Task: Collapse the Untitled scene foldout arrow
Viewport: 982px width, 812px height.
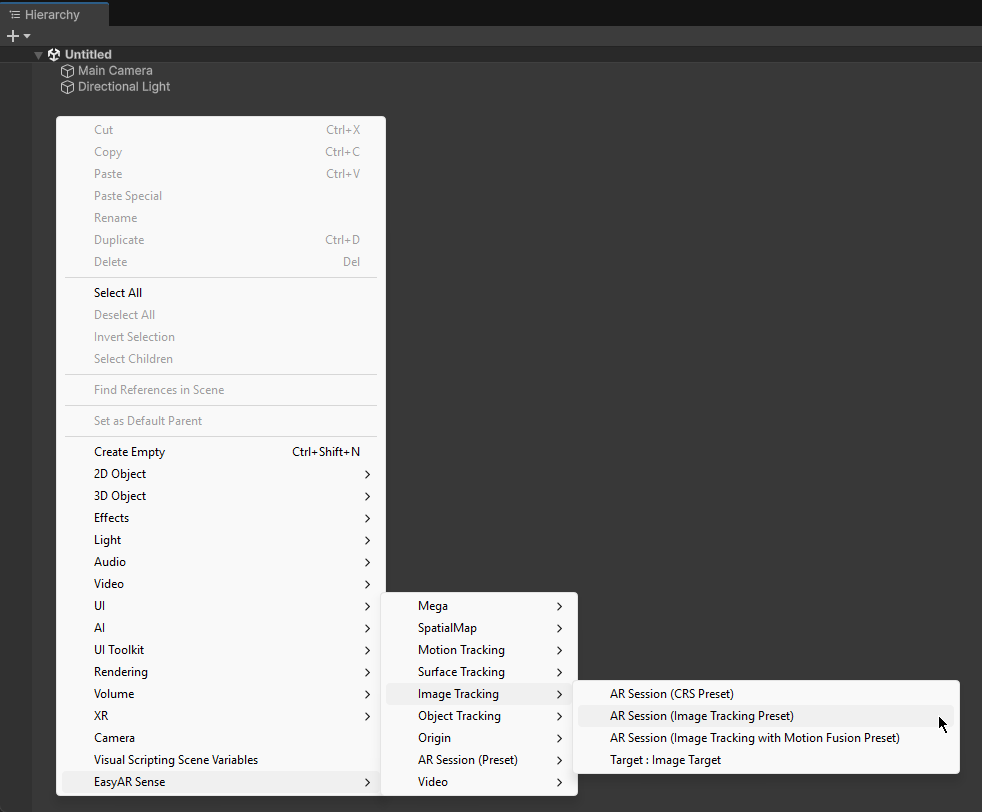Action: pos(39,55)
